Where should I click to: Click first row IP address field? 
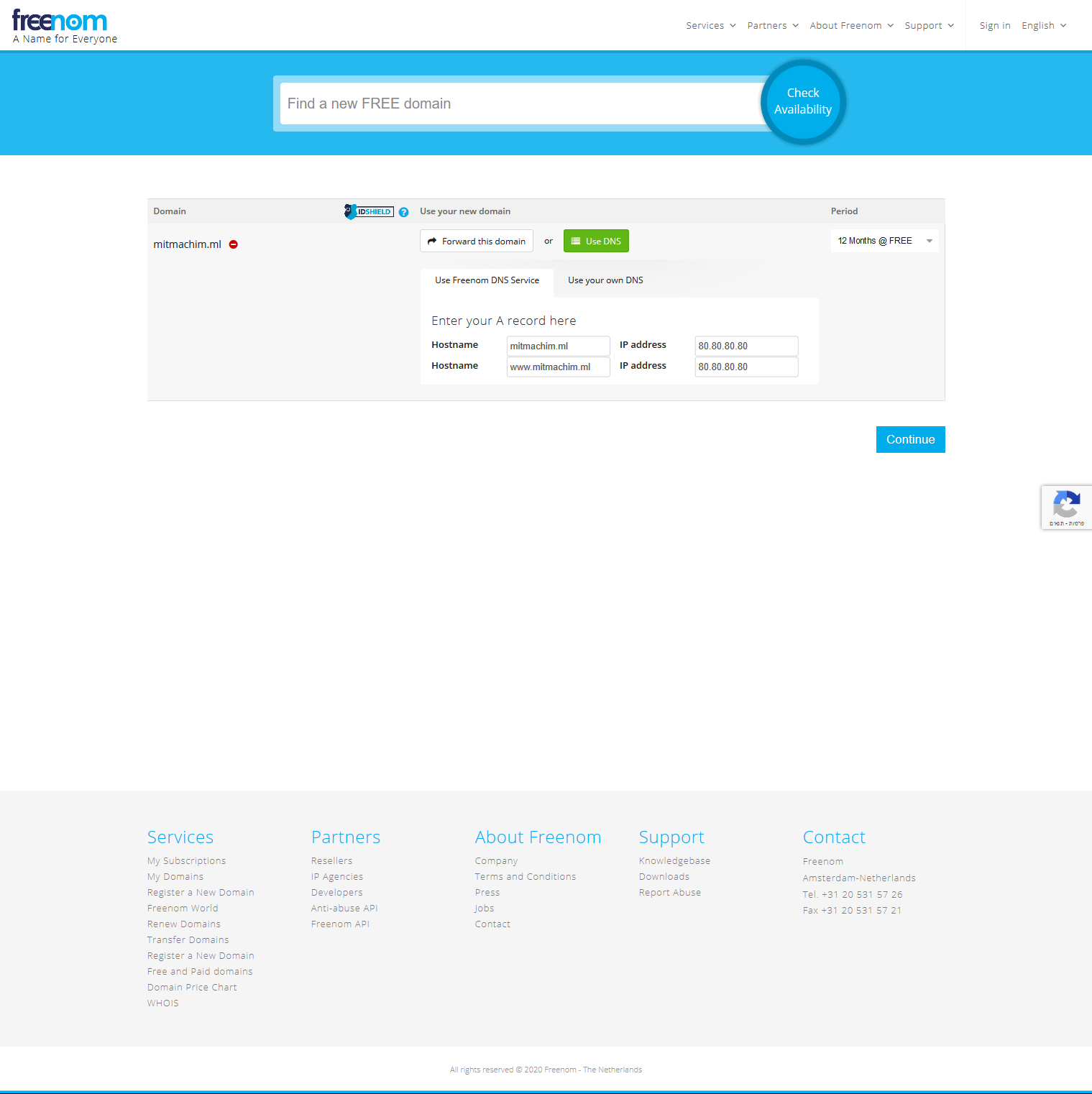747,346
